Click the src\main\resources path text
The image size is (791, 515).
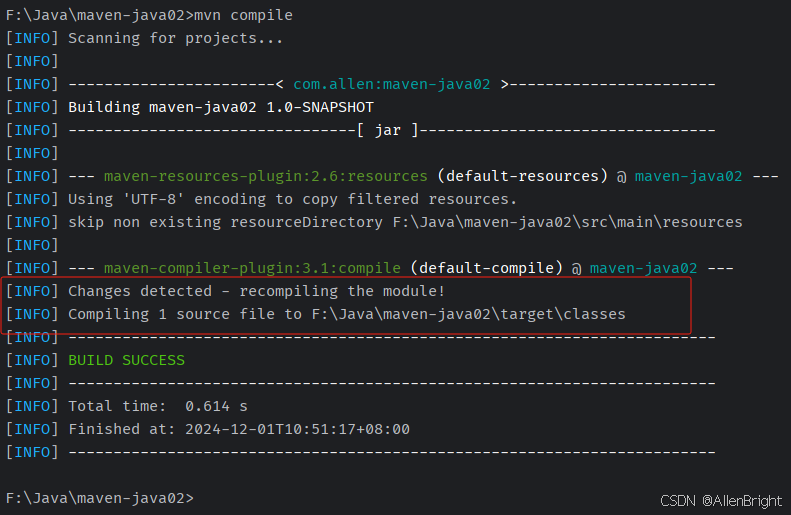[662, 222]
